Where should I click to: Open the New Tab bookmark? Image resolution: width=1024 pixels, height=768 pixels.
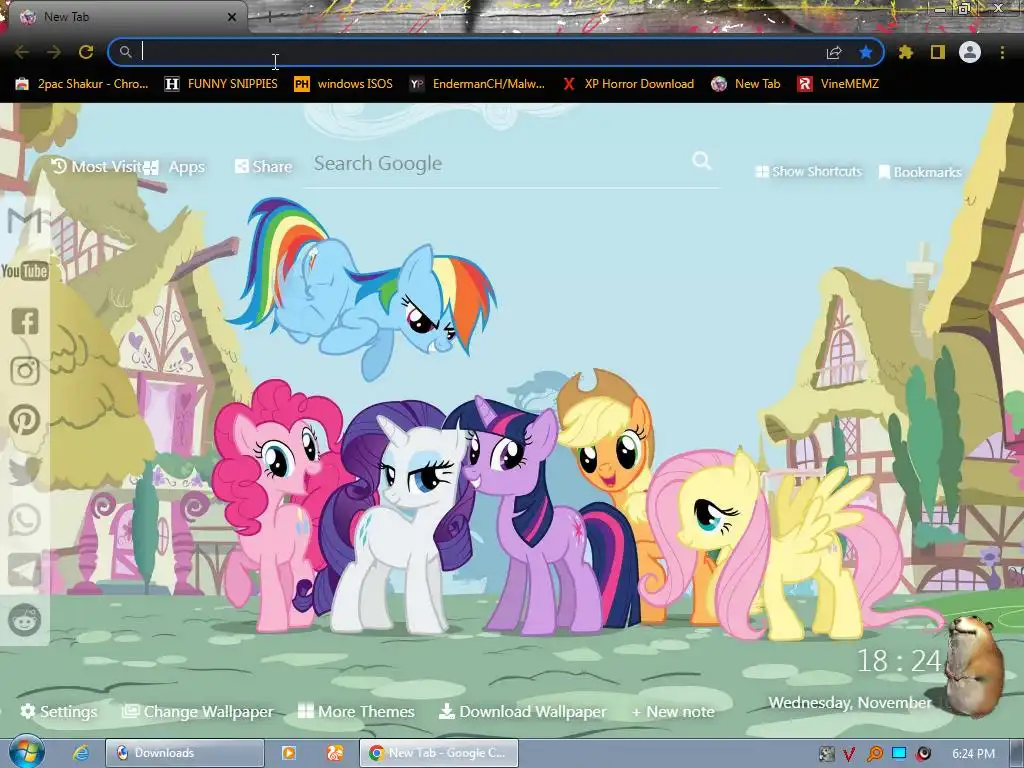point(746,84)
